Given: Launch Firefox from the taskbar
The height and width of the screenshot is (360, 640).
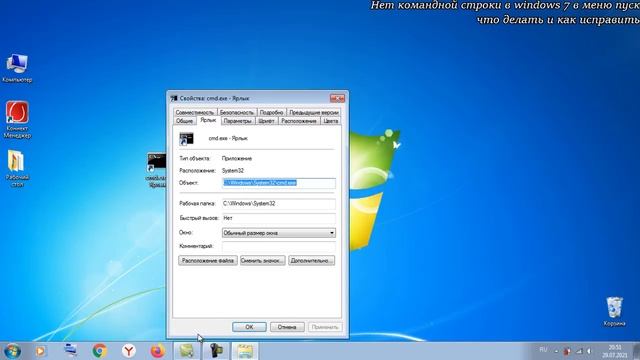Looking at the screenshot, I should (158, 351).
